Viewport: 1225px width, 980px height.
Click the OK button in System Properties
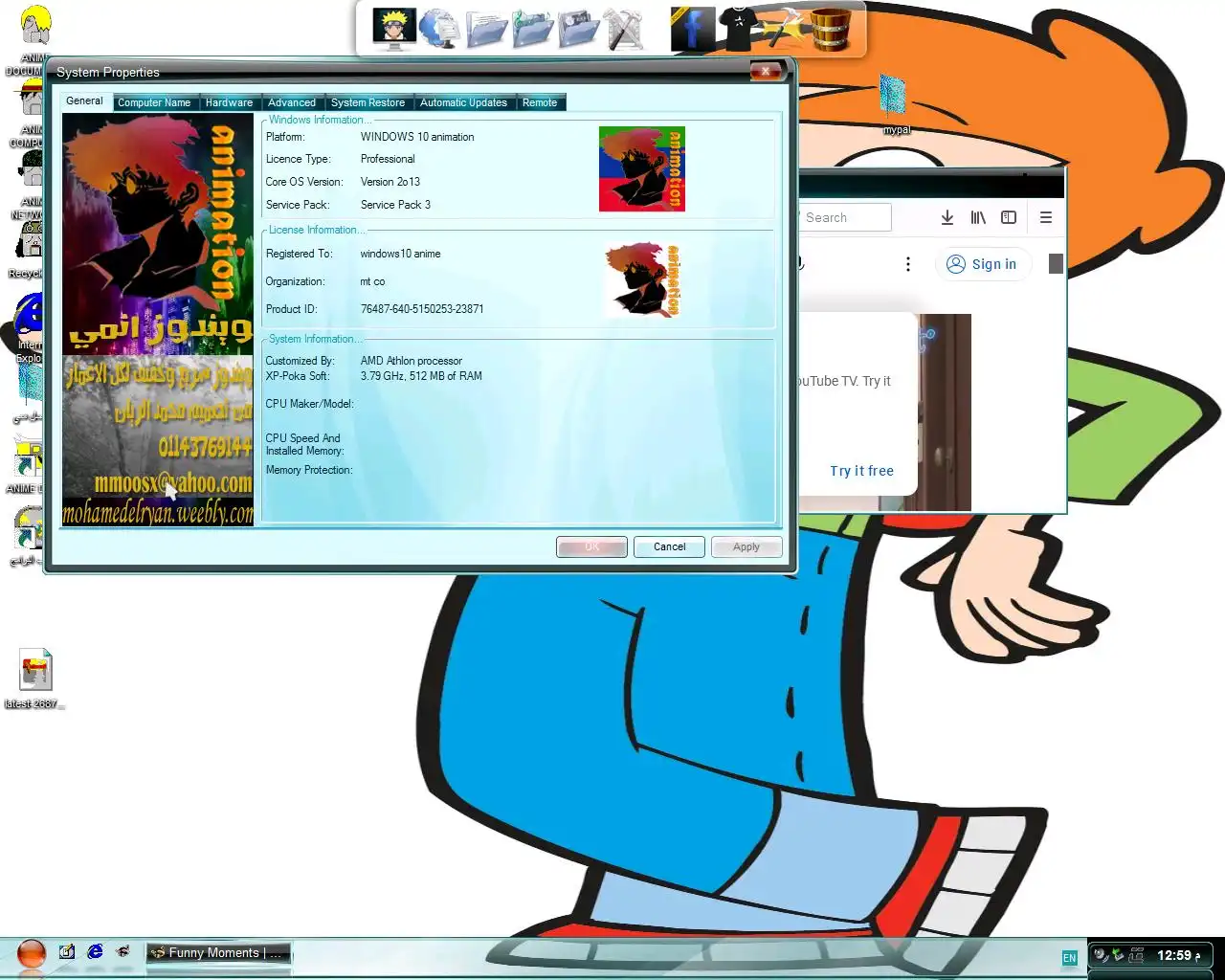pyautogui.click(x=591, y=546)
